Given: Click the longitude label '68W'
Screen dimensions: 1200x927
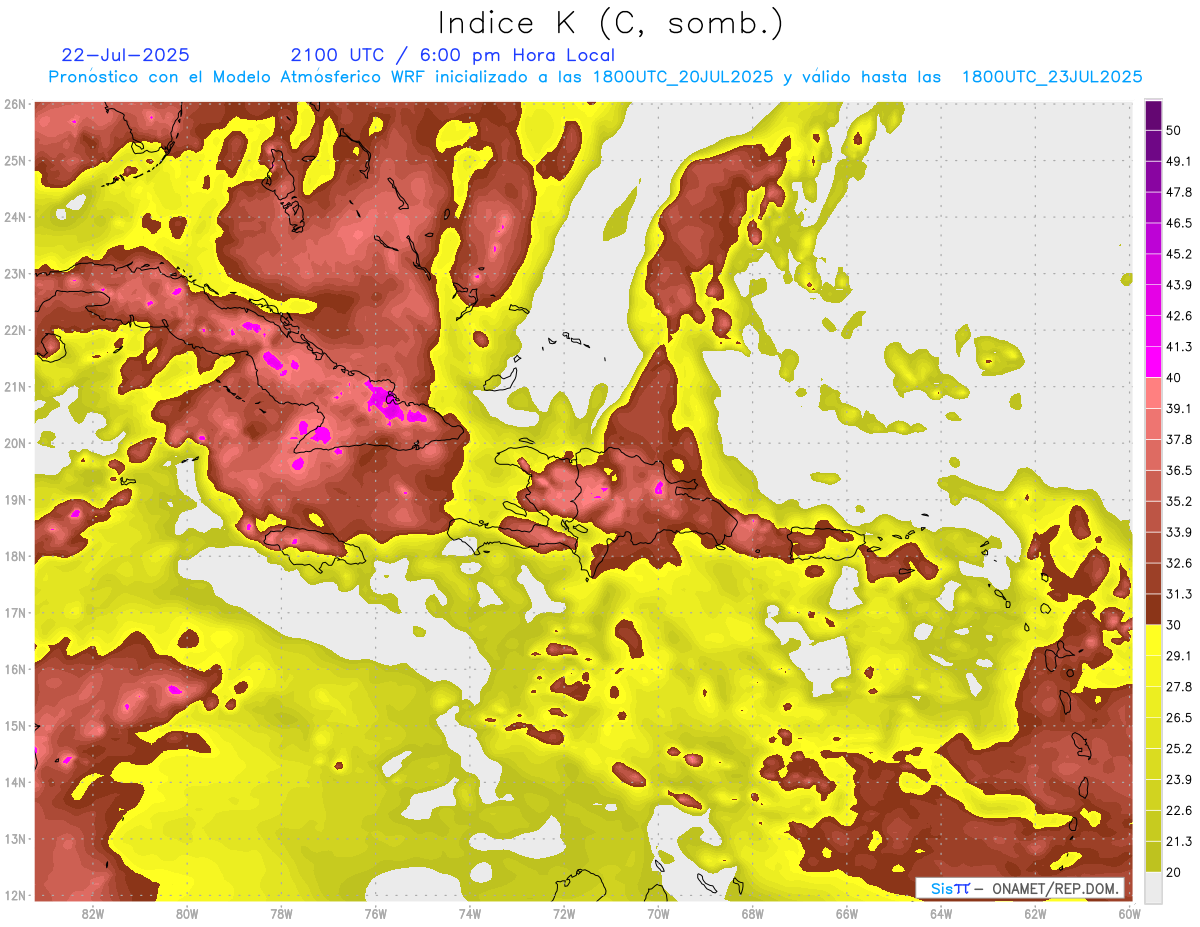Looking at the screenshot, I should coord(753,914).
